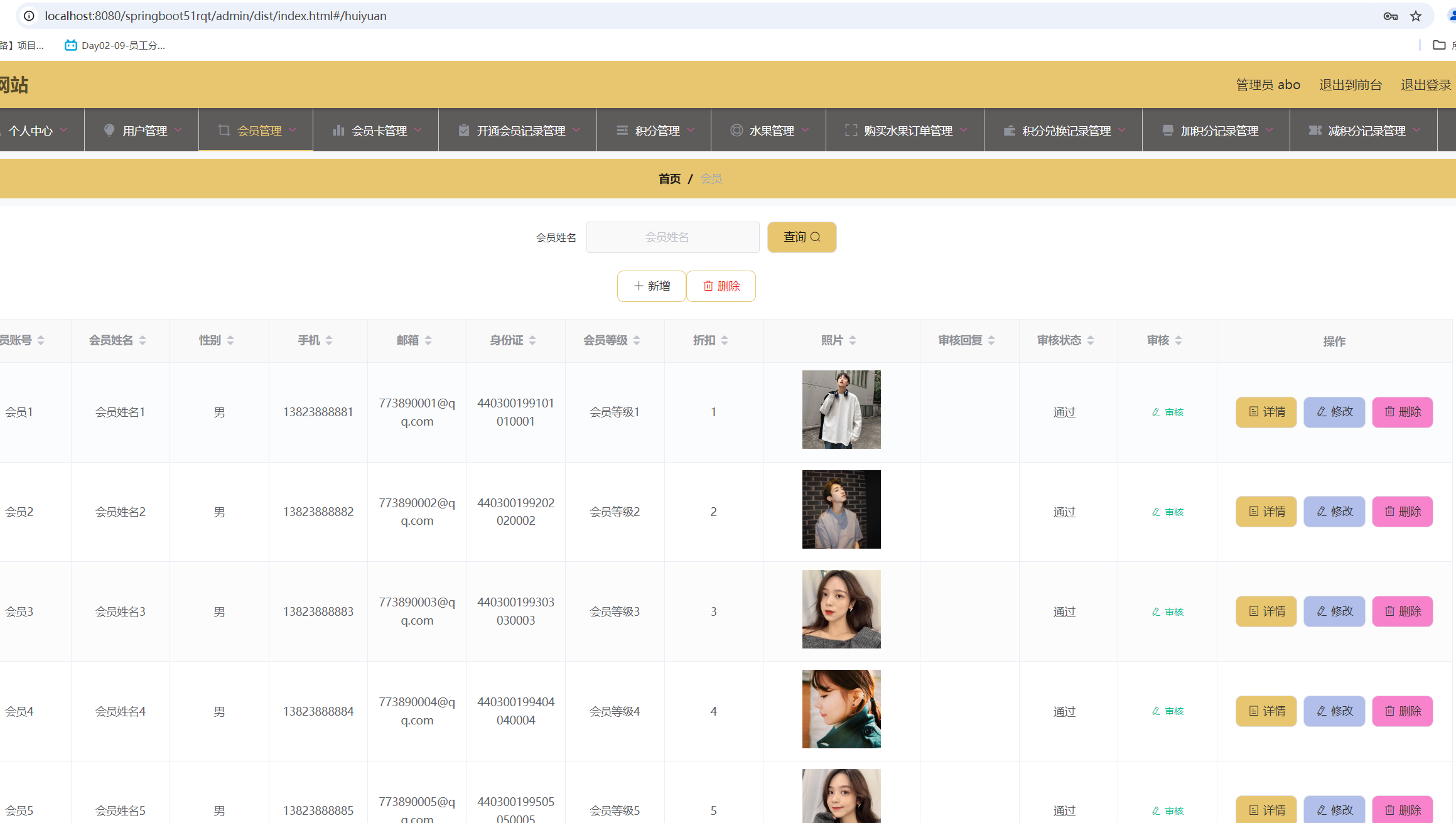Click the password key icon in address bar
This screenshot has height=823, width=1456.
pos(1390,16)
